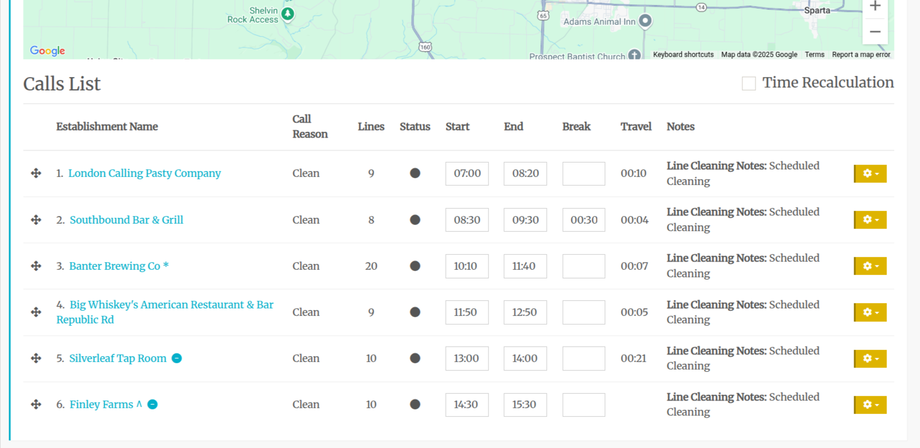Click Keyboard shortcuts on map
This screenshot has width=920, height=448.
[684, 55]
